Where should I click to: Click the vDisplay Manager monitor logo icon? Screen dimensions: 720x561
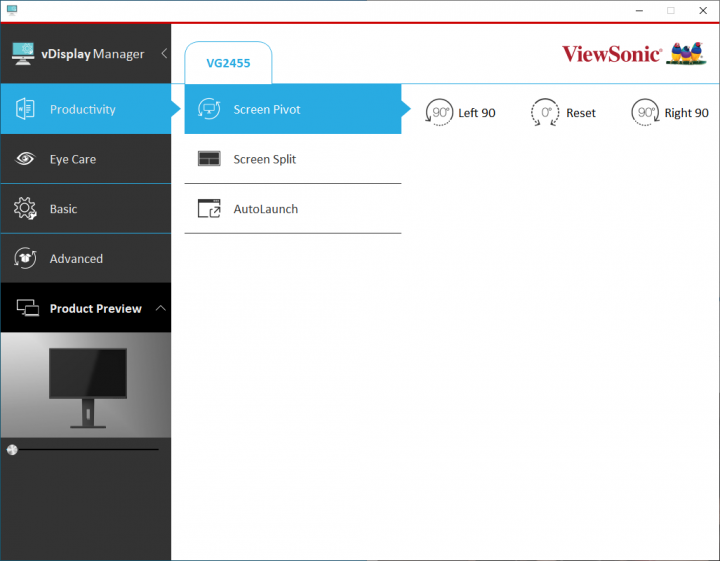pos(23,54)
